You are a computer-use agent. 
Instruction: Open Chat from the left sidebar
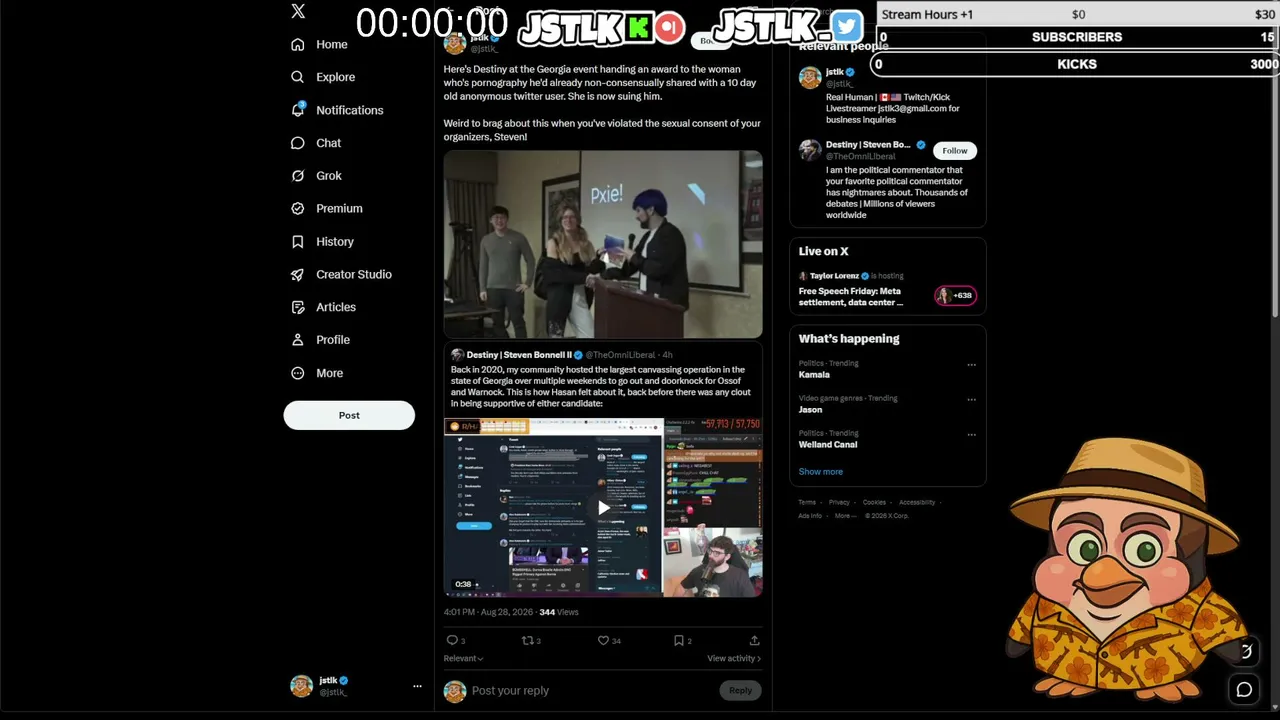tap(316, 143)
